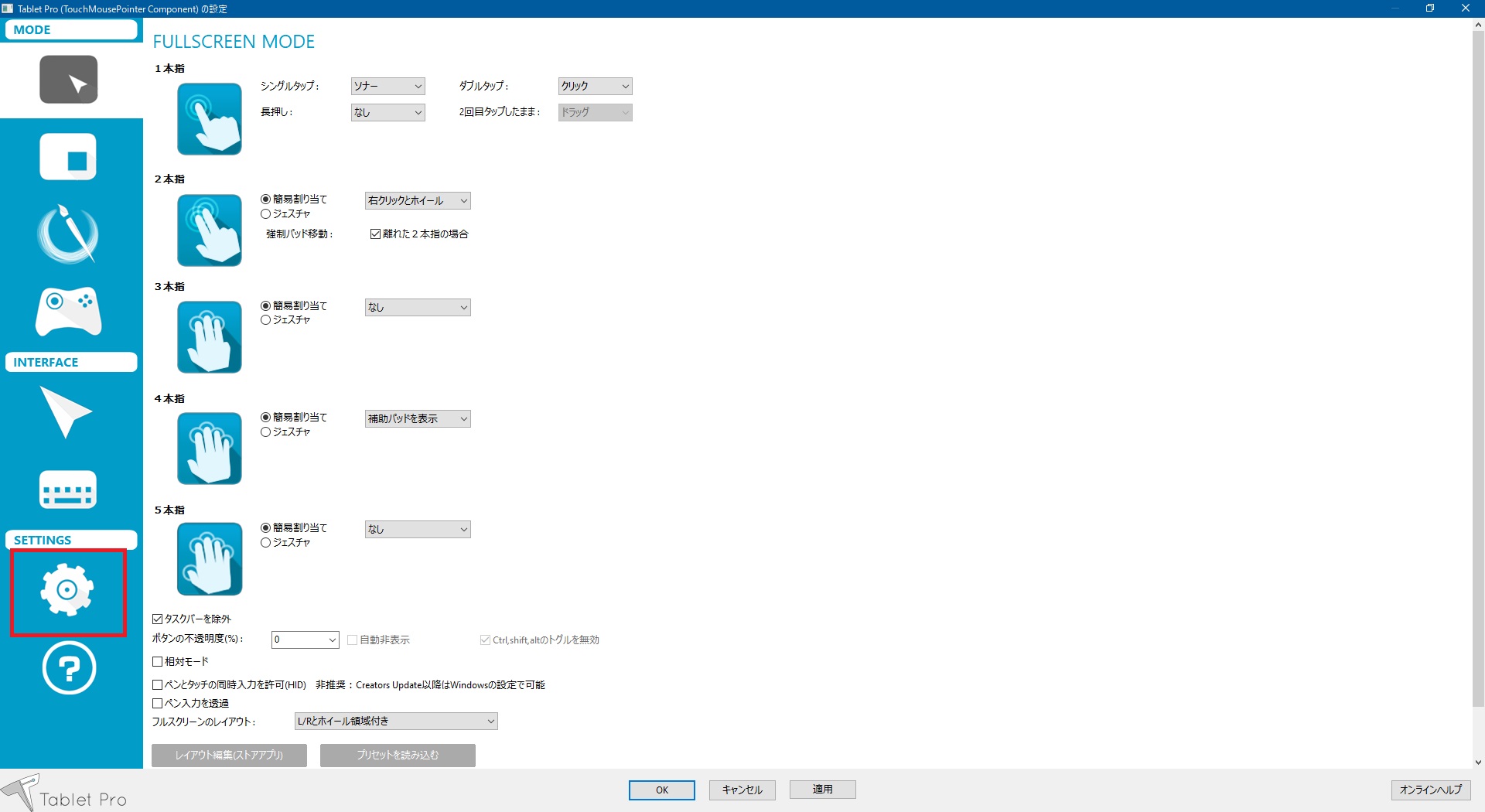Image resolution: width=1485 pixels, height=812 pixels.
Task: Open the 右クリックとホイール dropdown
Action: click(x=418, y=201)
